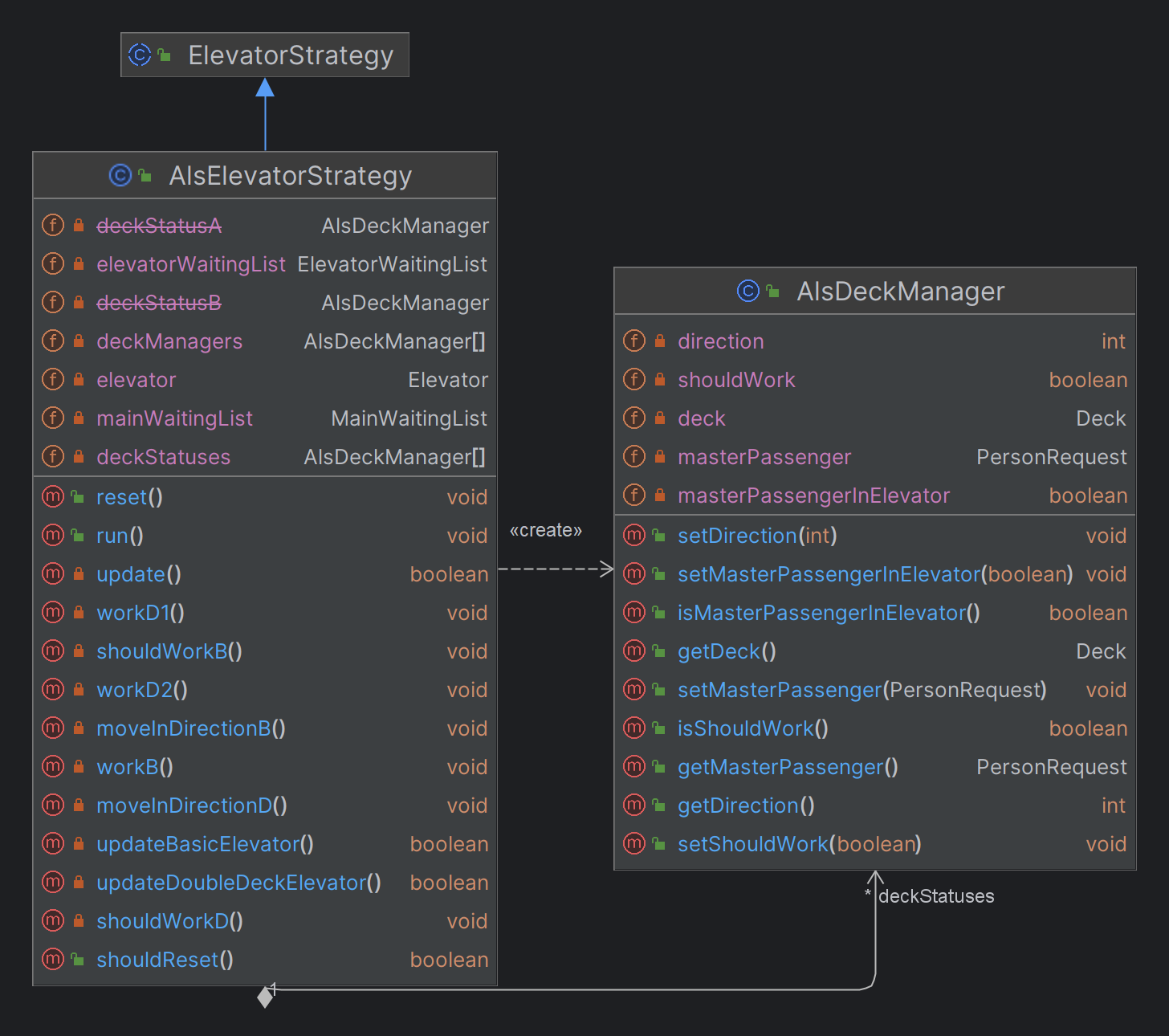Click the method icon of shouldWorkB()
Viewport: 1169px width, 1036px height.
(53, 651)
